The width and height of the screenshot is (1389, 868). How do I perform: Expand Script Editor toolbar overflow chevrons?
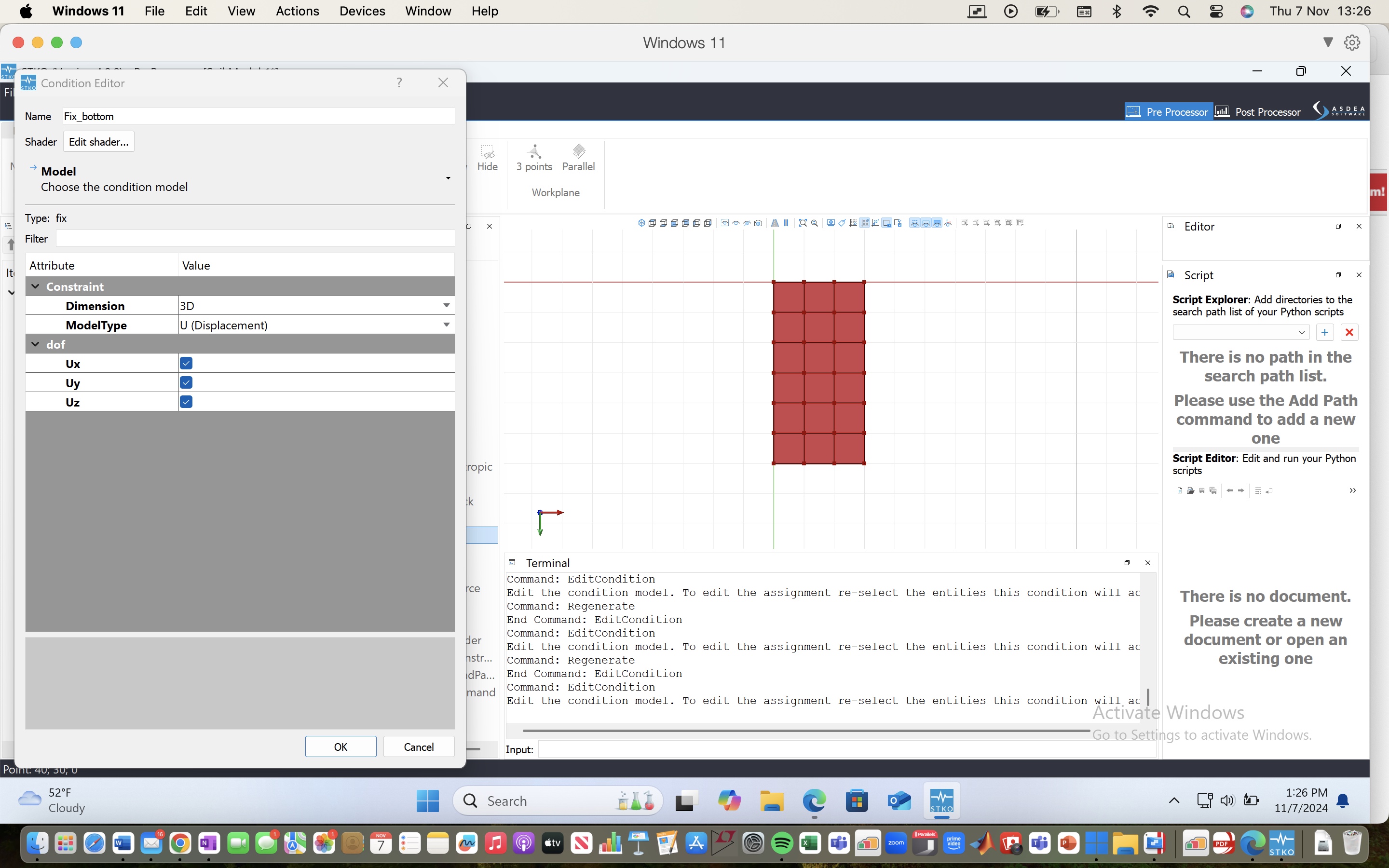(x=1353, y=490)
